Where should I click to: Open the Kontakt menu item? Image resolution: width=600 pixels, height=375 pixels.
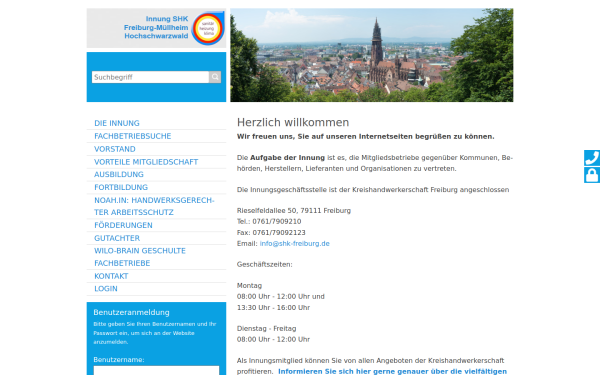tap(111, 276)
